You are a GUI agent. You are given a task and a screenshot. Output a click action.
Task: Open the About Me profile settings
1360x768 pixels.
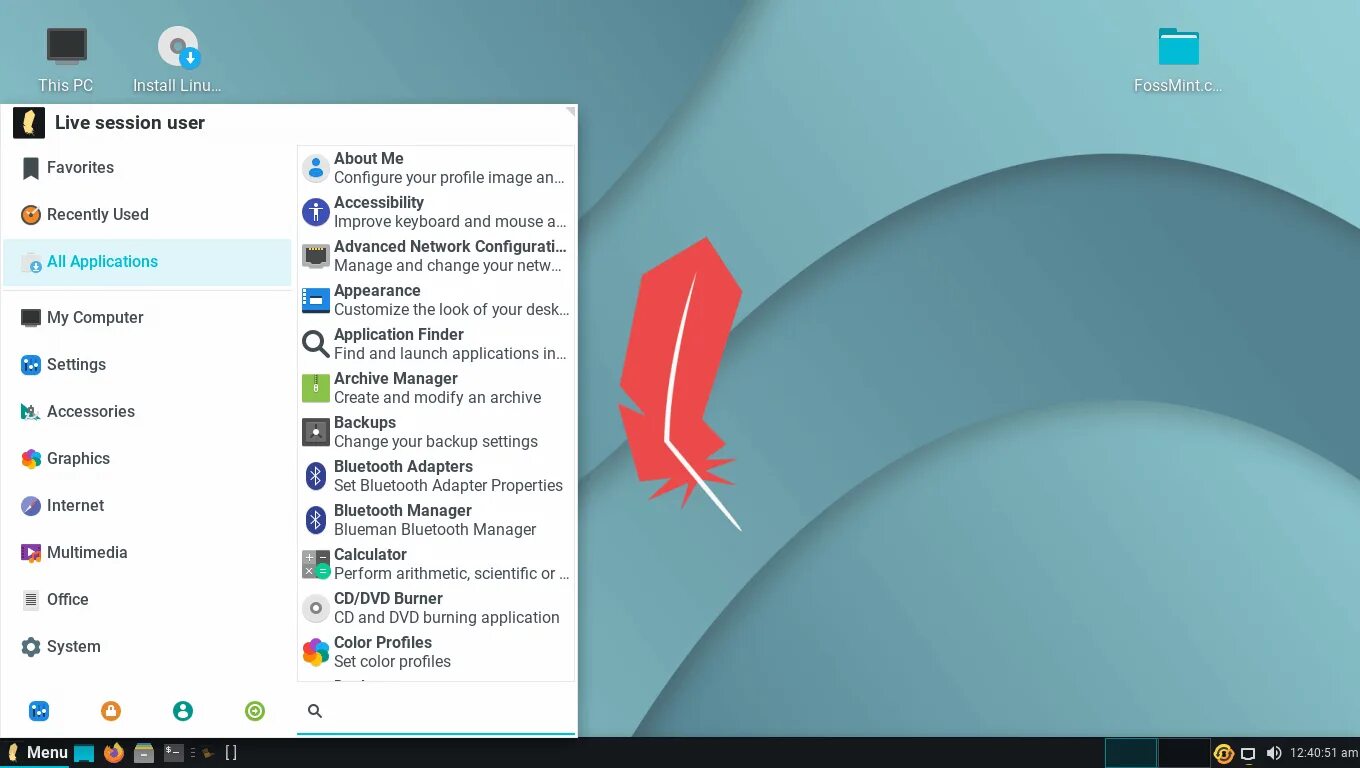[436, 168]
